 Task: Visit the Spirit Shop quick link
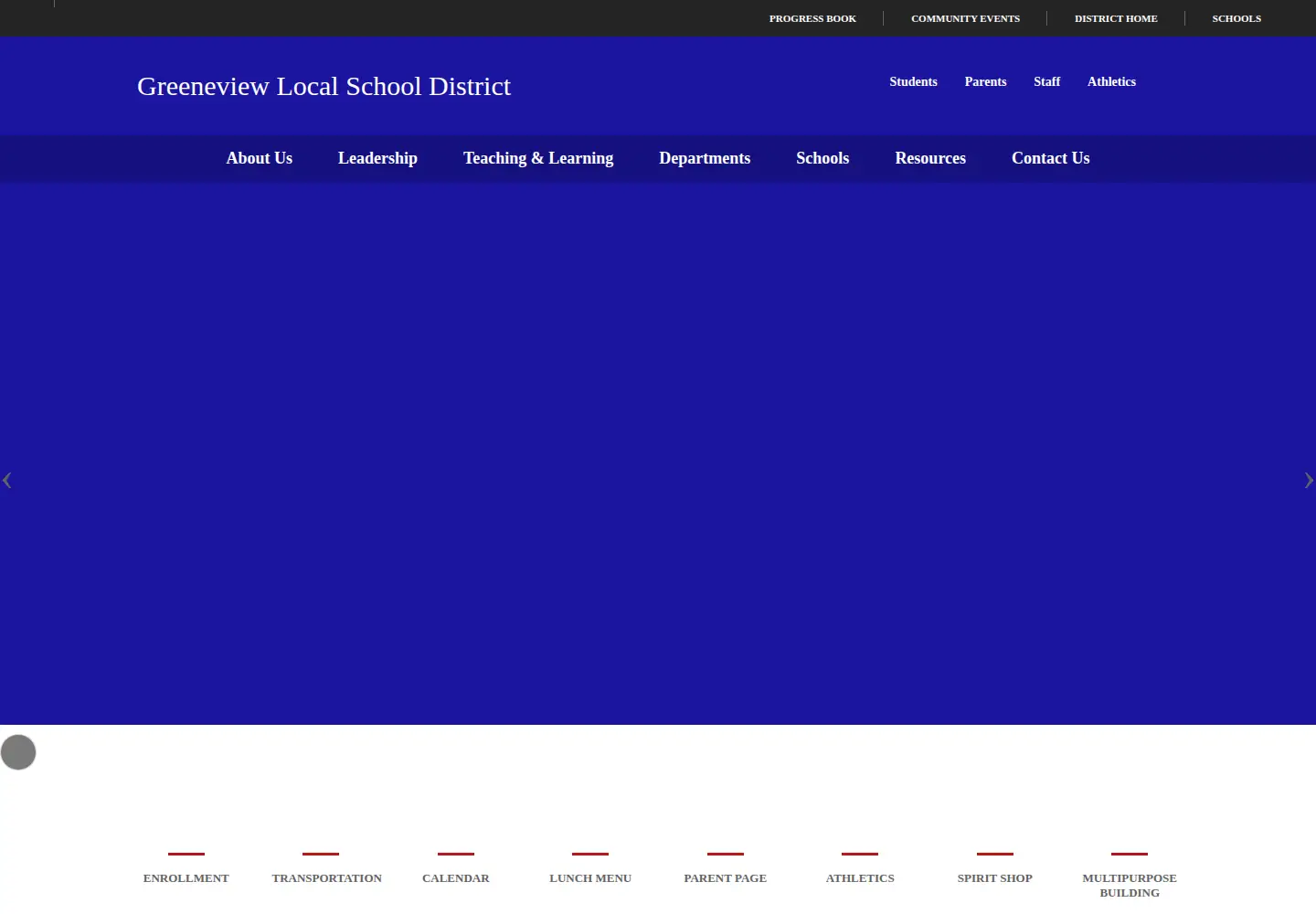click(995, 878)
